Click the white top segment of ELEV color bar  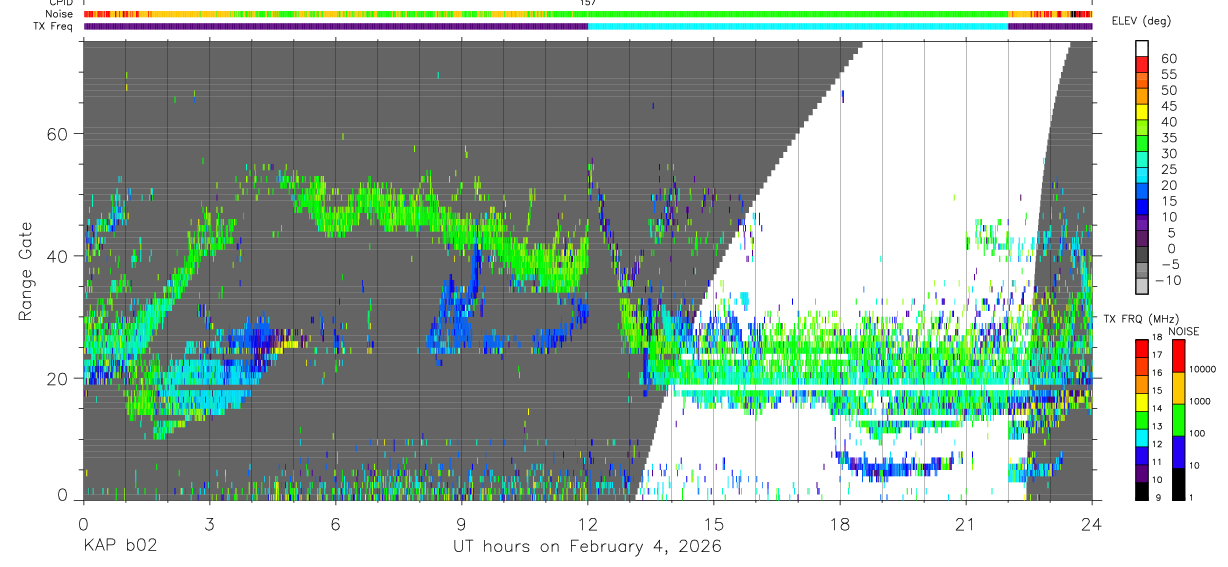(1142, 49)
